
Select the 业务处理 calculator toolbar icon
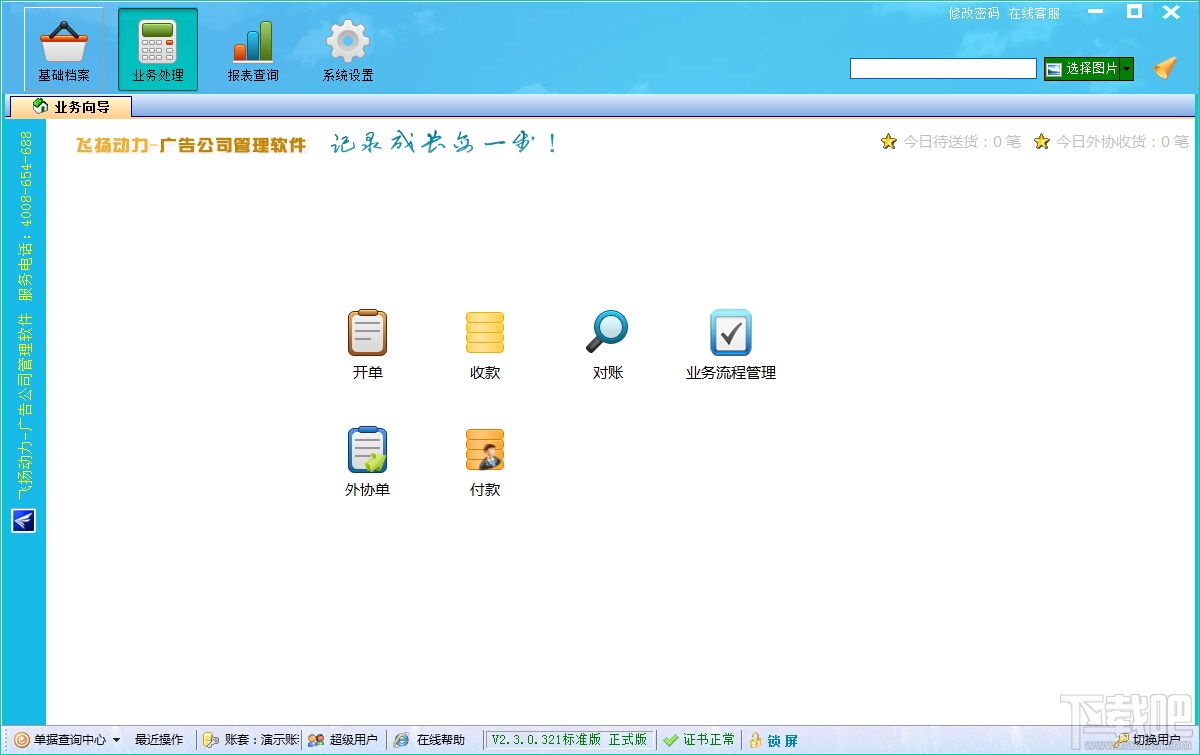(x=158, y=49)
